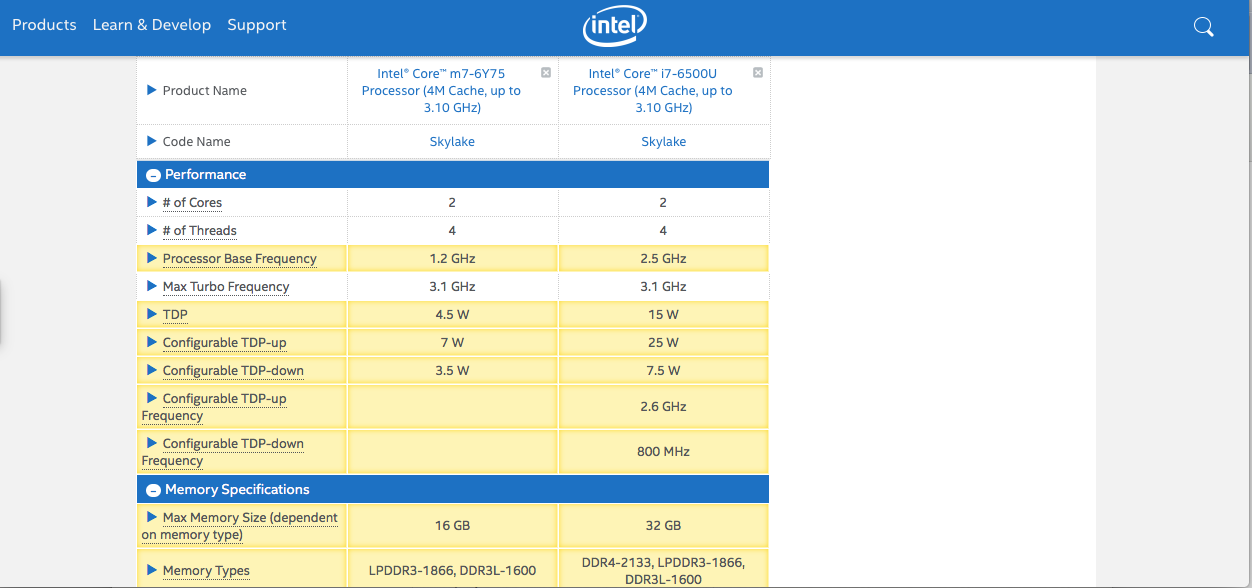1252x588 pixels.
Task: Remove Core m7-6Y75 from comparison
Action: (546, 73)
